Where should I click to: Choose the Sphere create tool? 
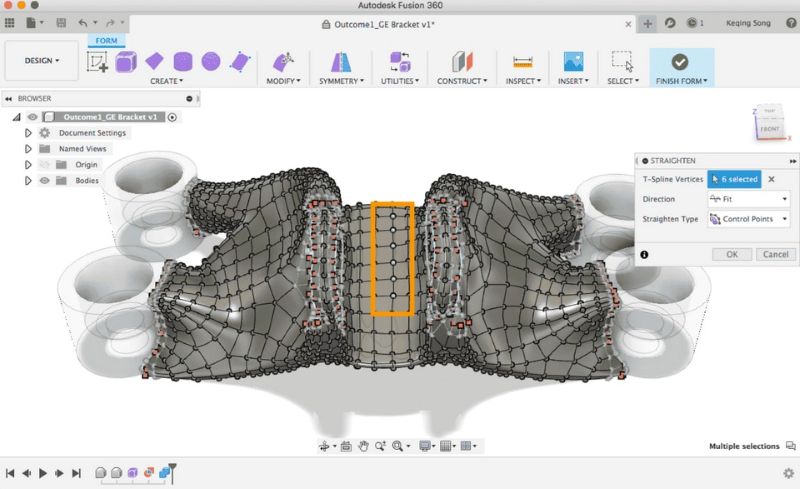[210, 62]
